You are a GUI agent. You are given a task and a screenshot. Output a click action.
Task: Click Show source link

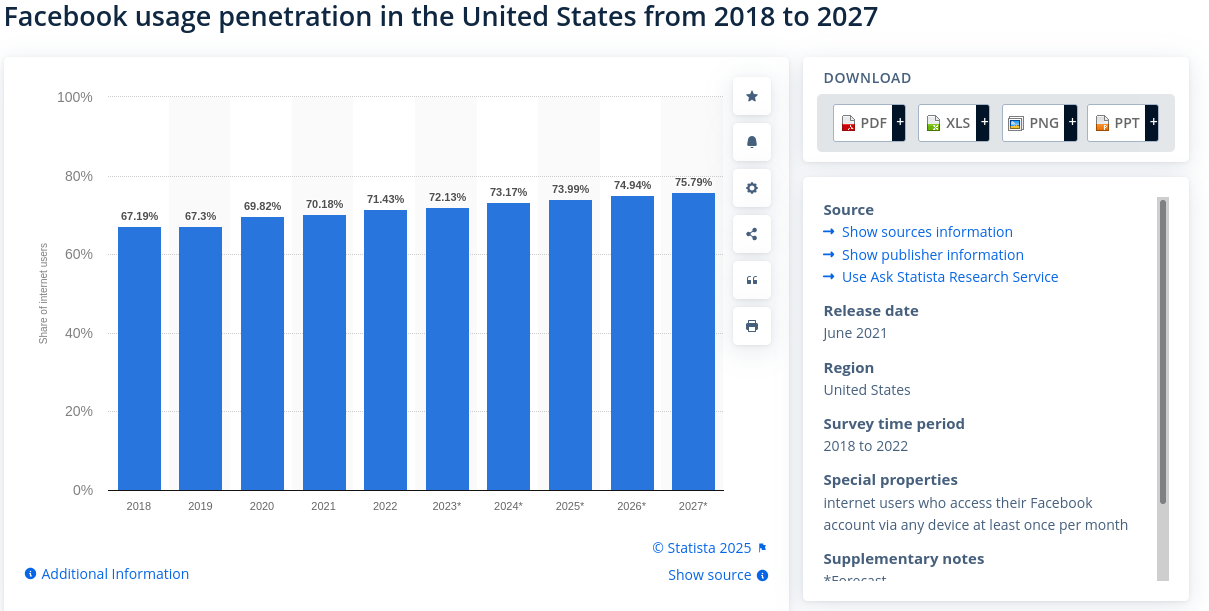pyautogui.click(x=709, y=575)
